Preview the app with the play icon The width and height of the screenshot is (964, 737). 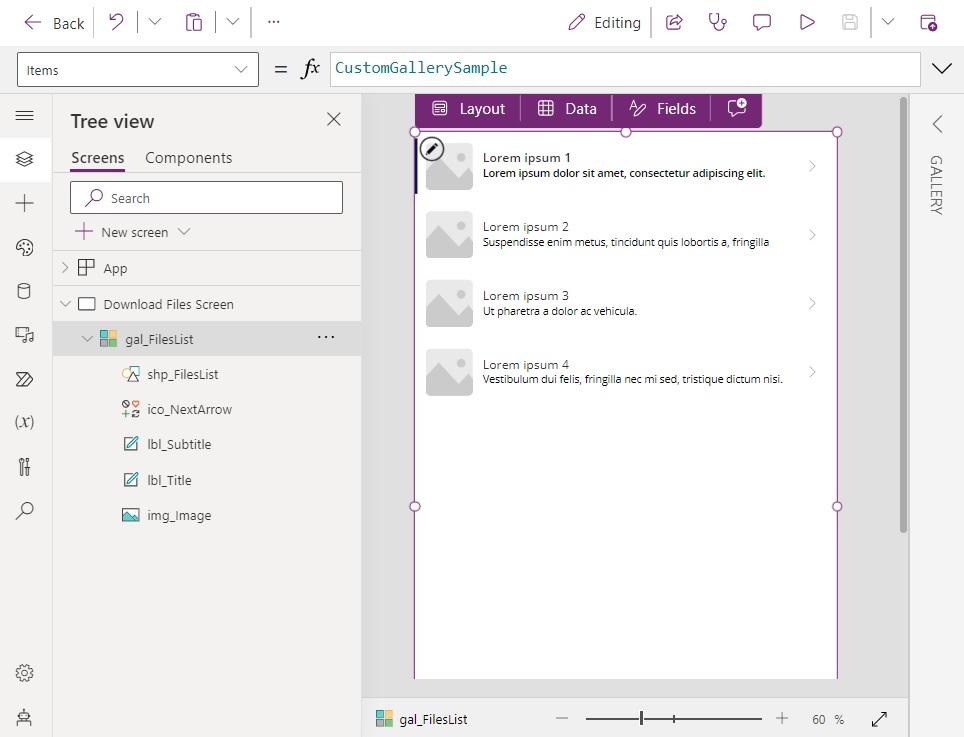click(x=807, y=22)
